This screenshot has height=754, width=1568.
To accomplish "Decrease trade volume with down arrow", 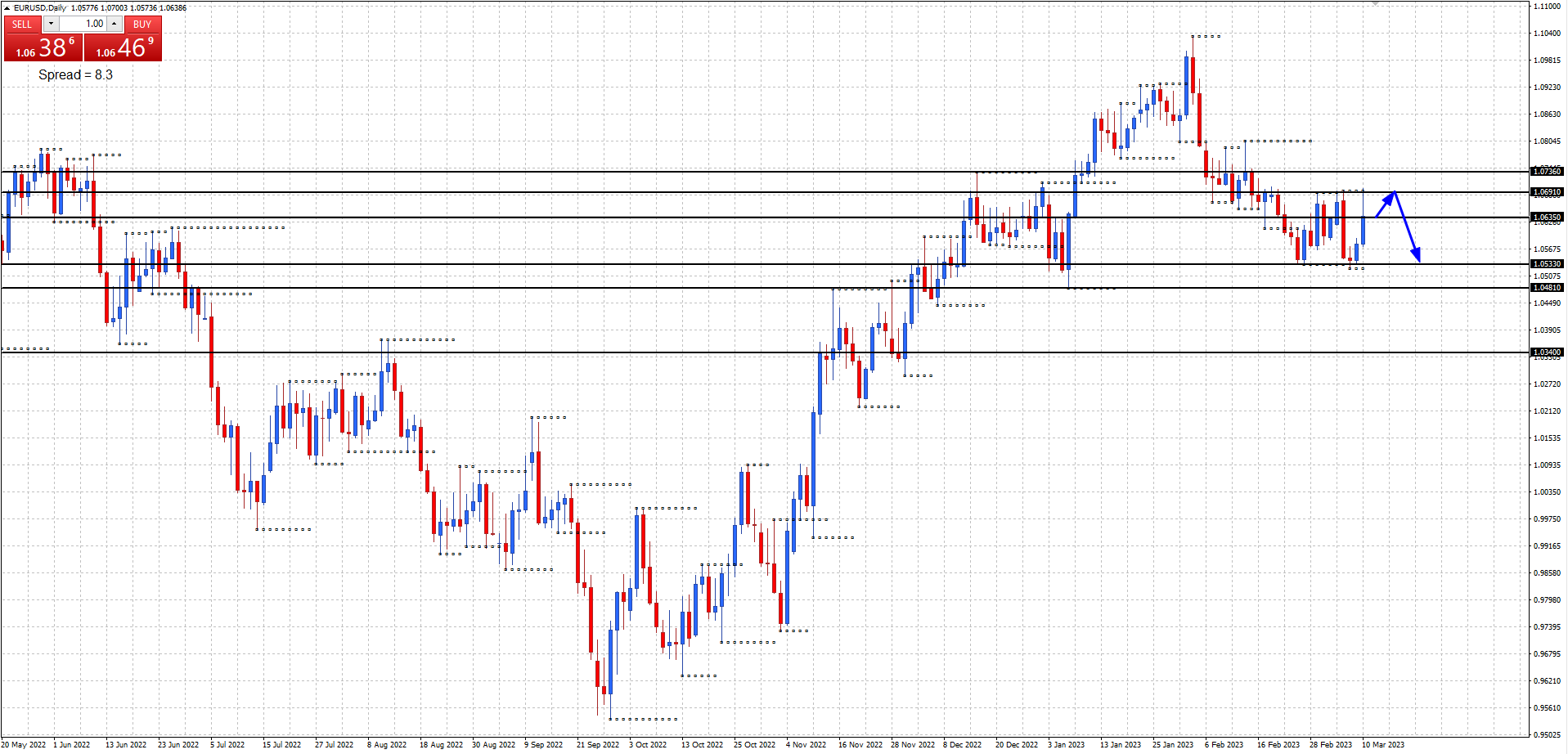I will tap(51, 24).
